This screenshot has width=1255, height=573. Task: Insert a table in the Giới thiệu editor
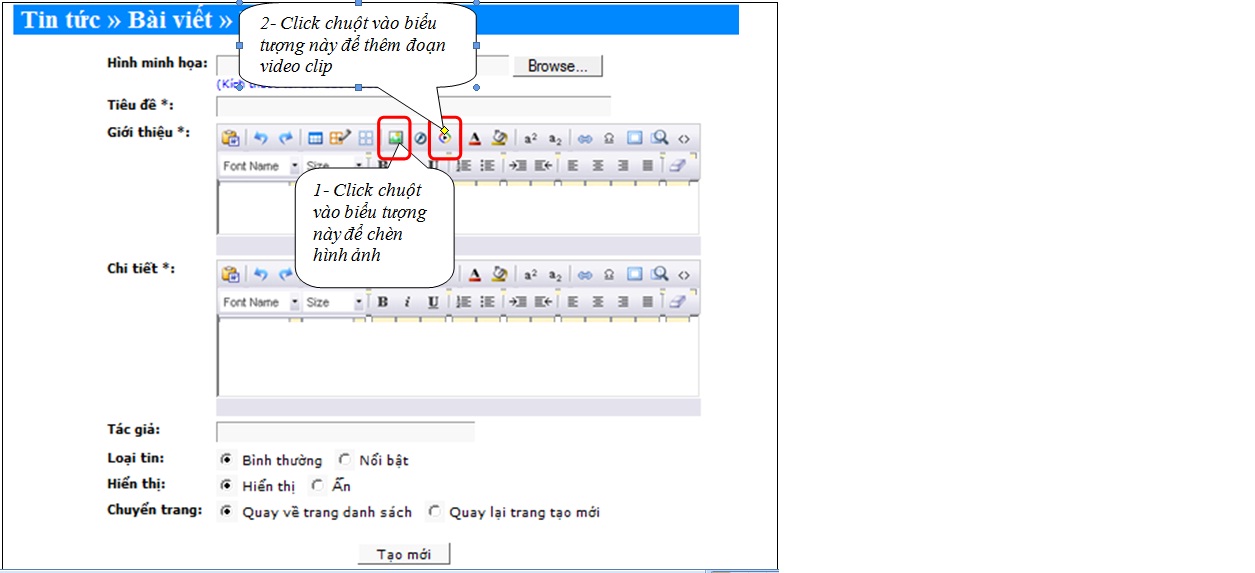point(315,139)
